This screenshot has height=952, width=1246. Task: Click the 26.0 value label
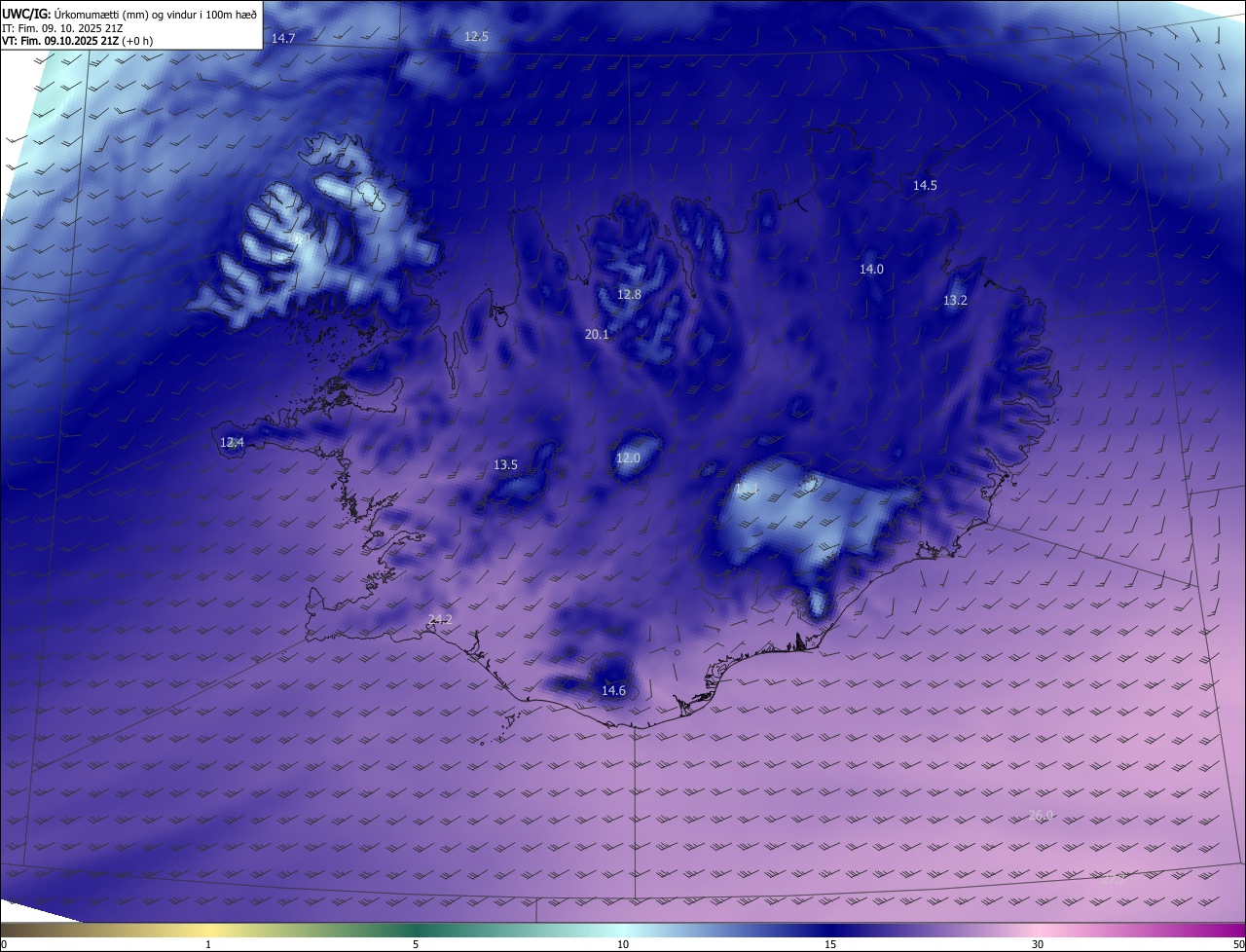click(x=1041, y=815)
